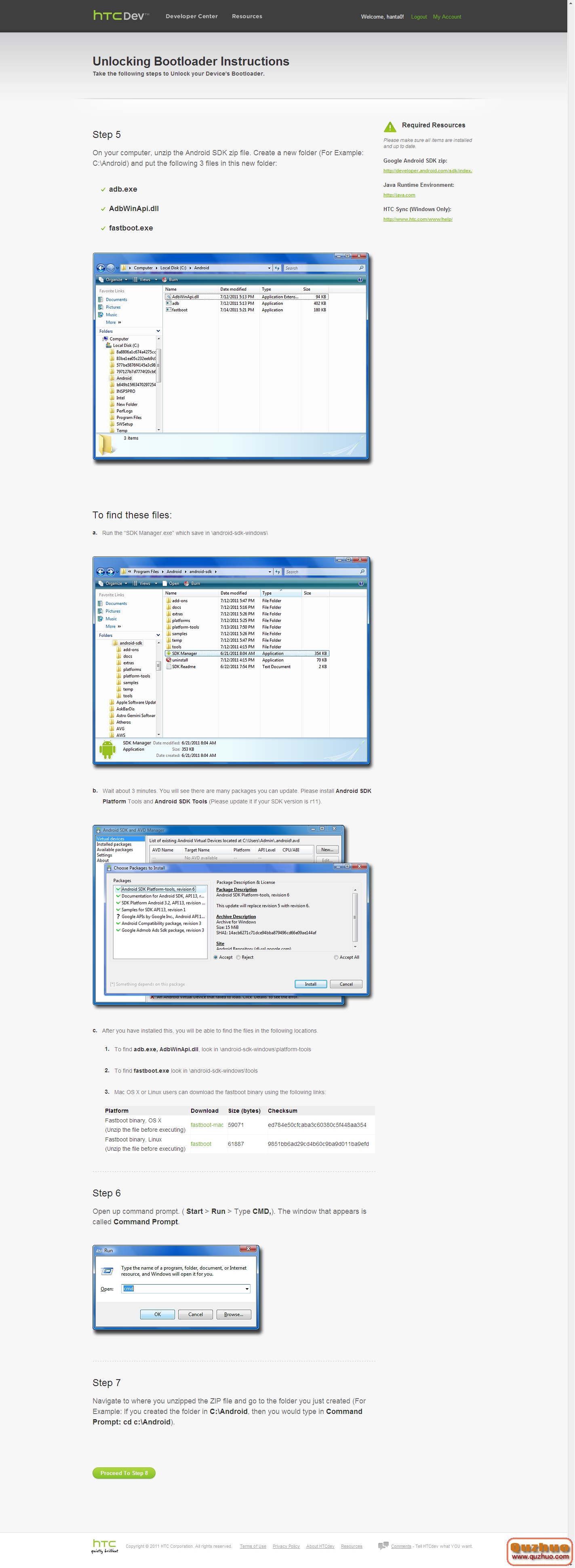Viewport: 575px width, 1568px height.
Task: Open the Organize dropdown in the C:\Android Explorer window
Action: click(x=113, y=279)
